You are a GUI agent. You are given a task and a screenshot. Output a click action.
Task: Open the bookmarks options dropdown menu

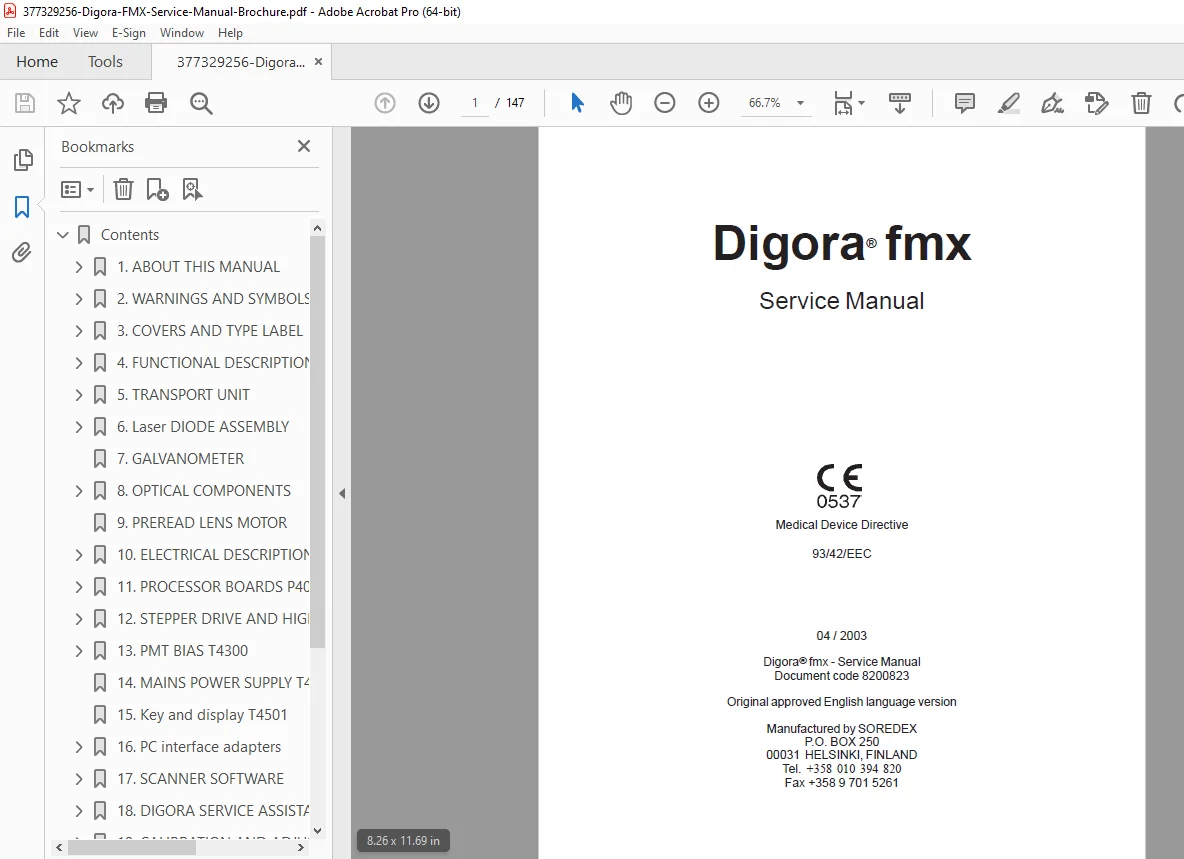pos(77,189)
